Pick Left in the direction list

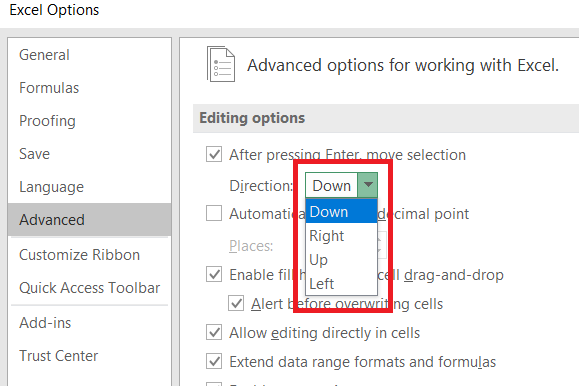pyautogui.click(x=341, y=284)
